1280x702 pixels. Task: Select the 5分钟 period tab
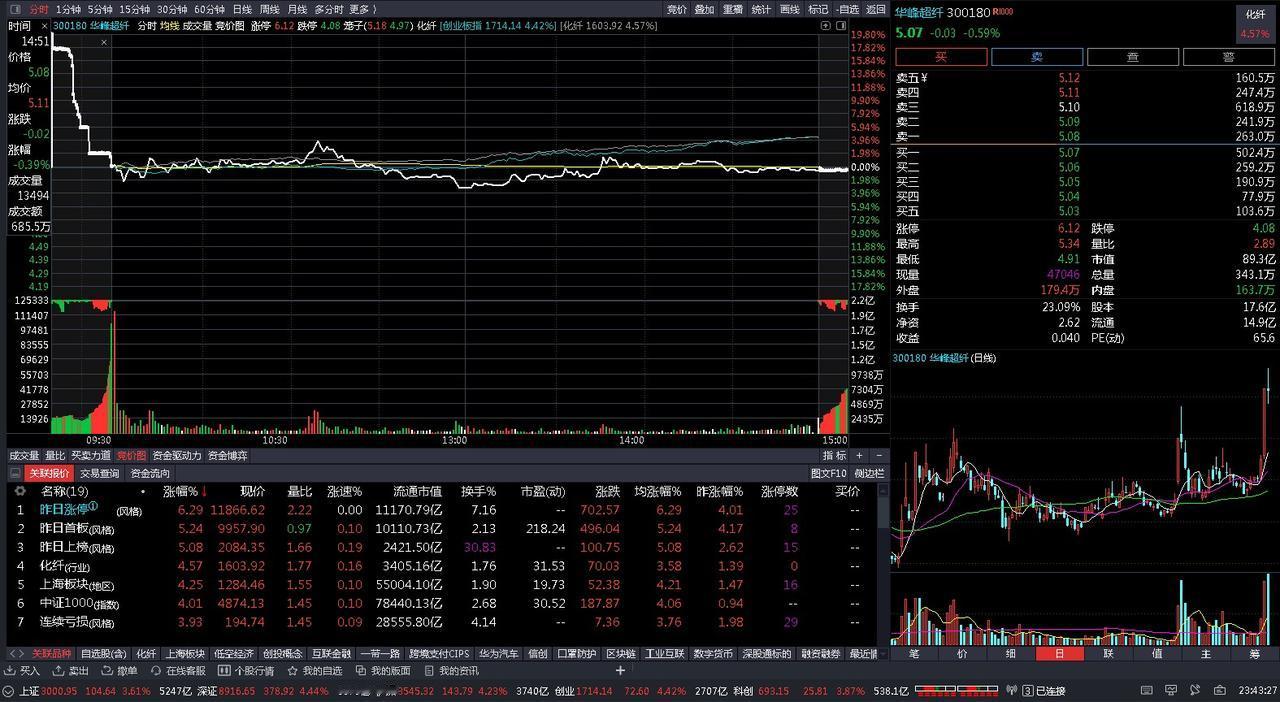click(x=100, y=9)
